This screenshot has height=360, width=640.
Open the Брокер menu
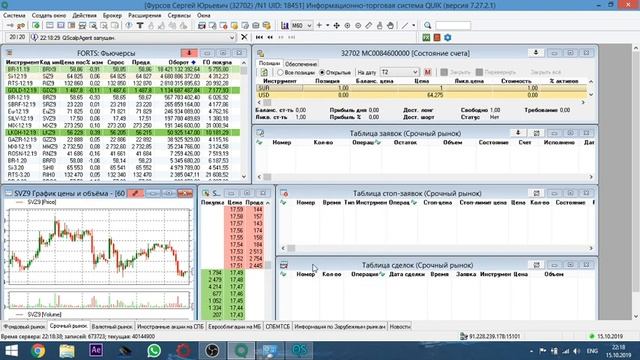pyautogui.click(x=112, y=15)
